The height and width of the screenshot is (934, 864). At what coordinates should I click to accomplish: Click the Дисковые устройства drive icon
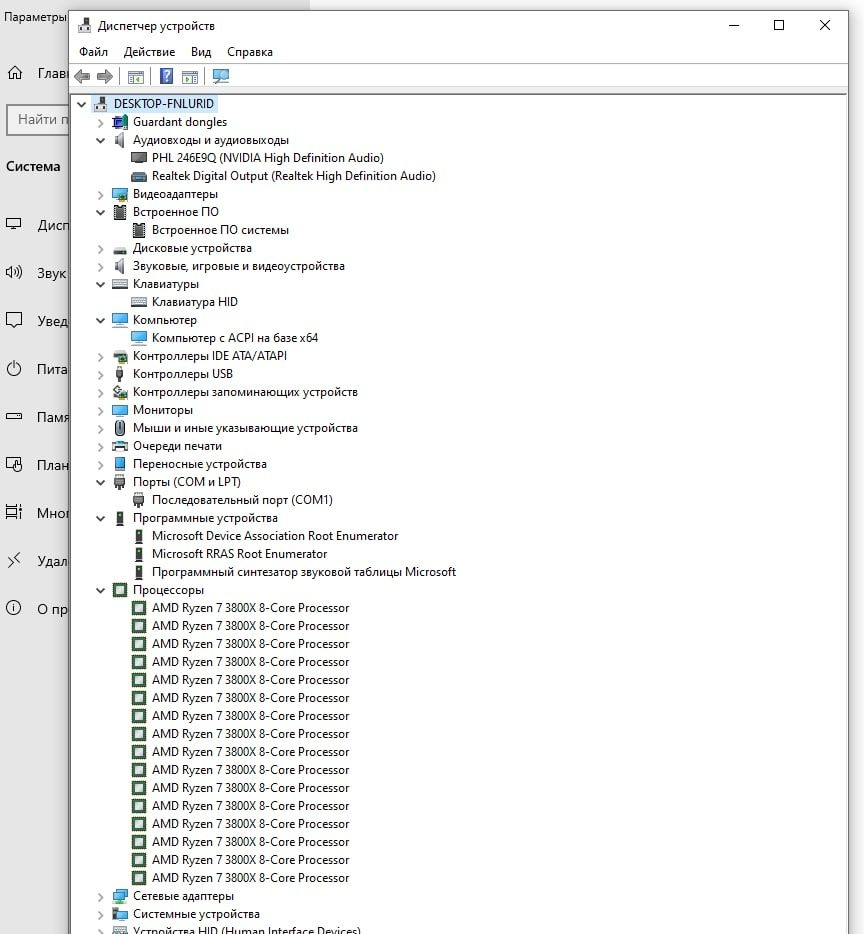pyautogui.click(x=120, y=249)
